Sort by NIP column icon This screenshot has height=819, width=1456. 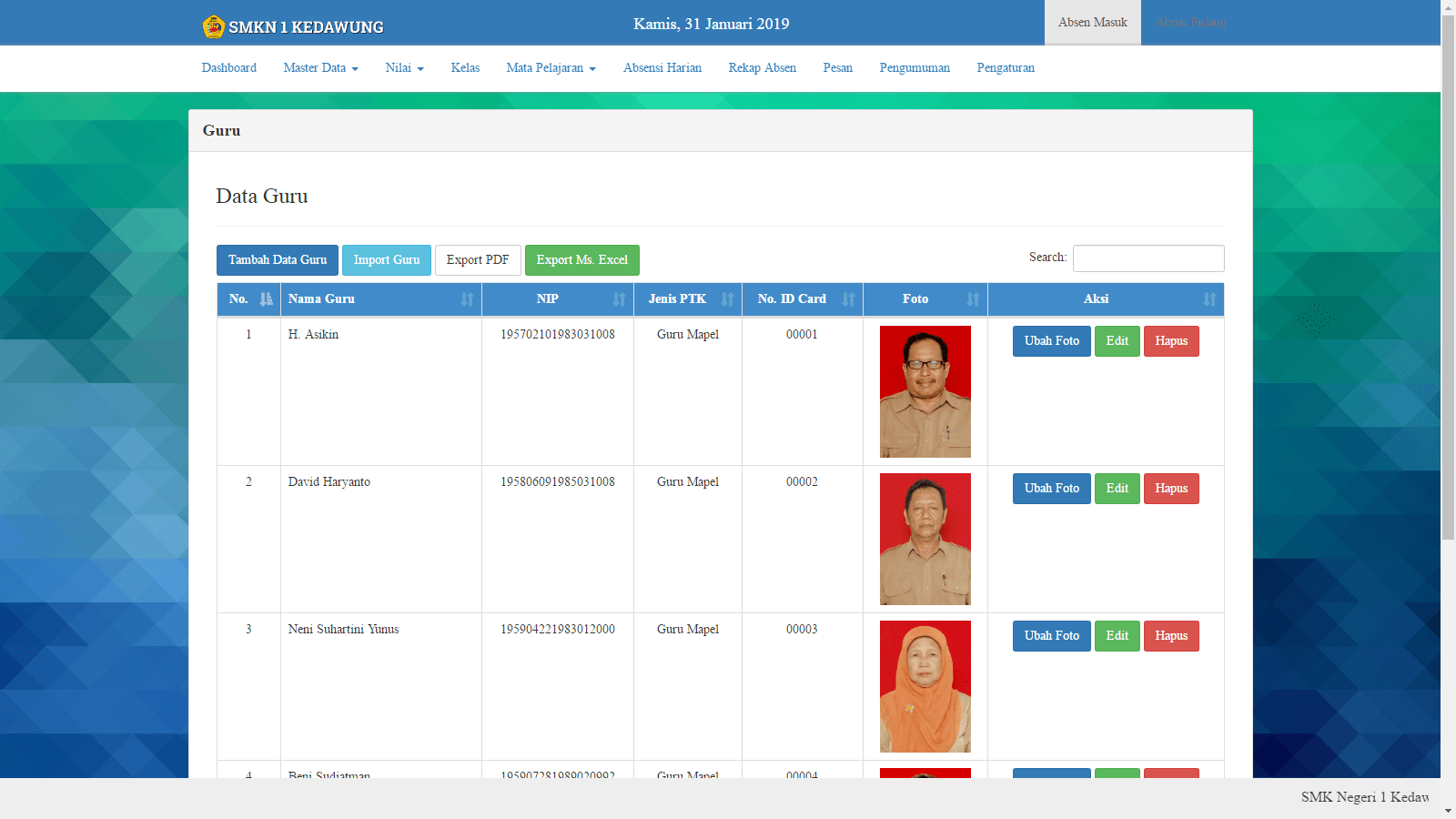click(619, 299)
